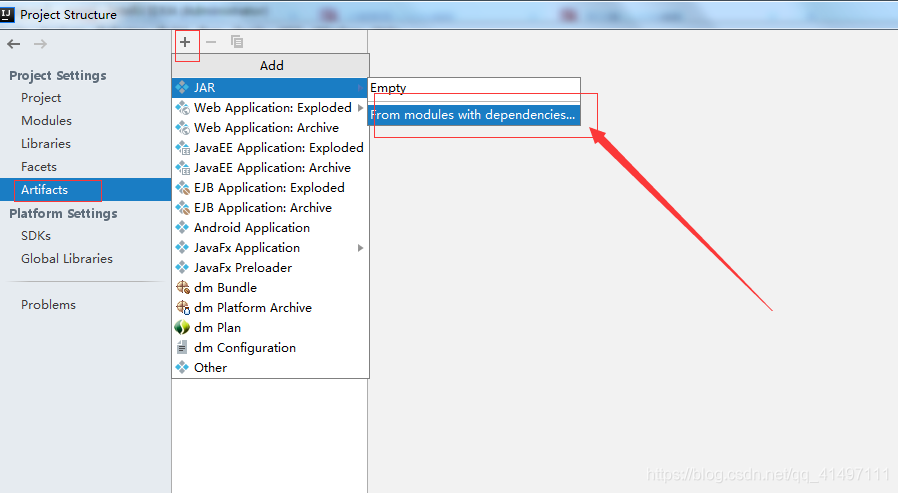Viewport: 898px width, 493px height.
Task: Select dm Configuration entry
Action: coord(270,348)
